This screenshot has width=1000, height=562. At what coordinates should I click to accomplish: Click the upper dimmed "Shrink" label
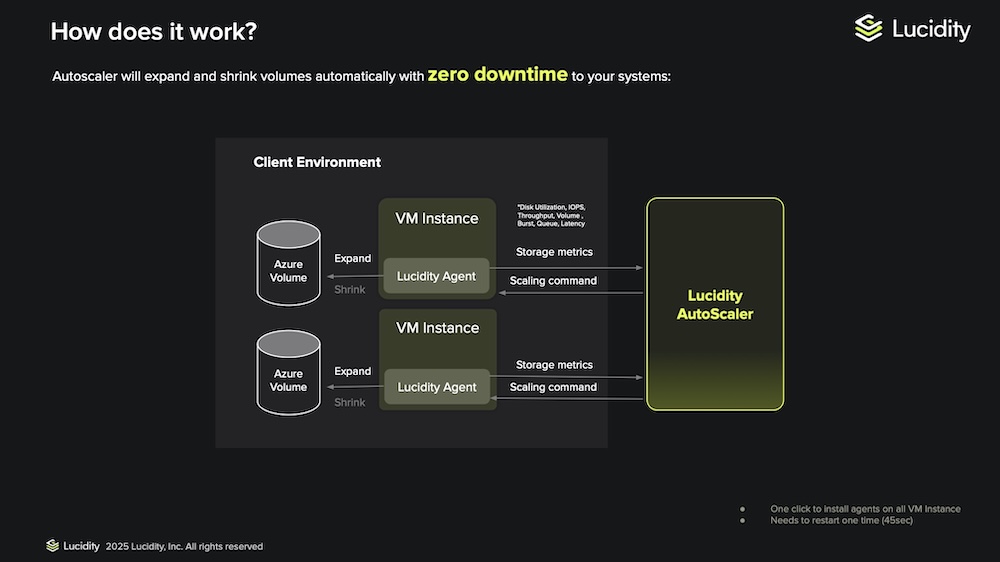(x=349, y=290)
